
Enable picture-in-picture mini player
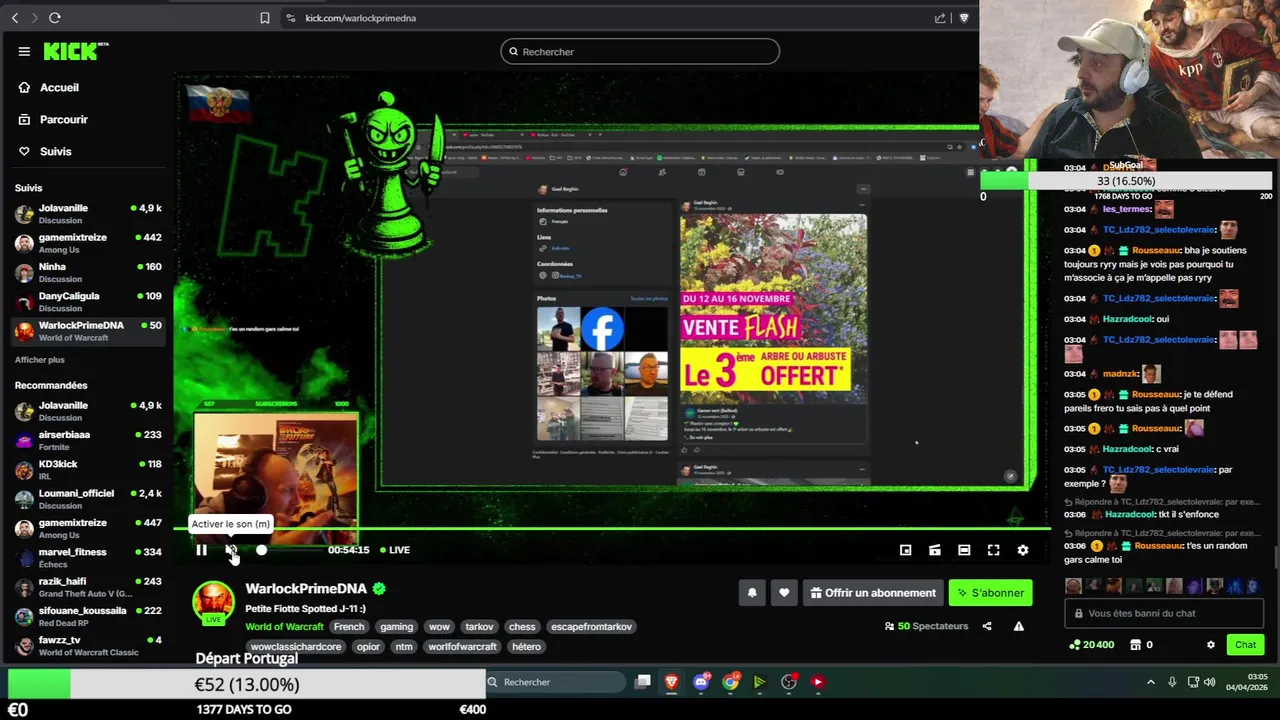tap(905, 550)
